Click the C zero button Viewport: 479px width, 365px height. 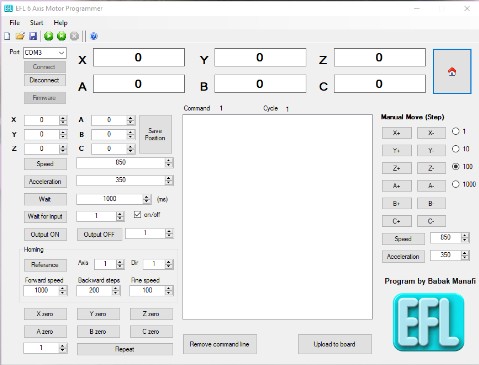[x=151, y=332]
